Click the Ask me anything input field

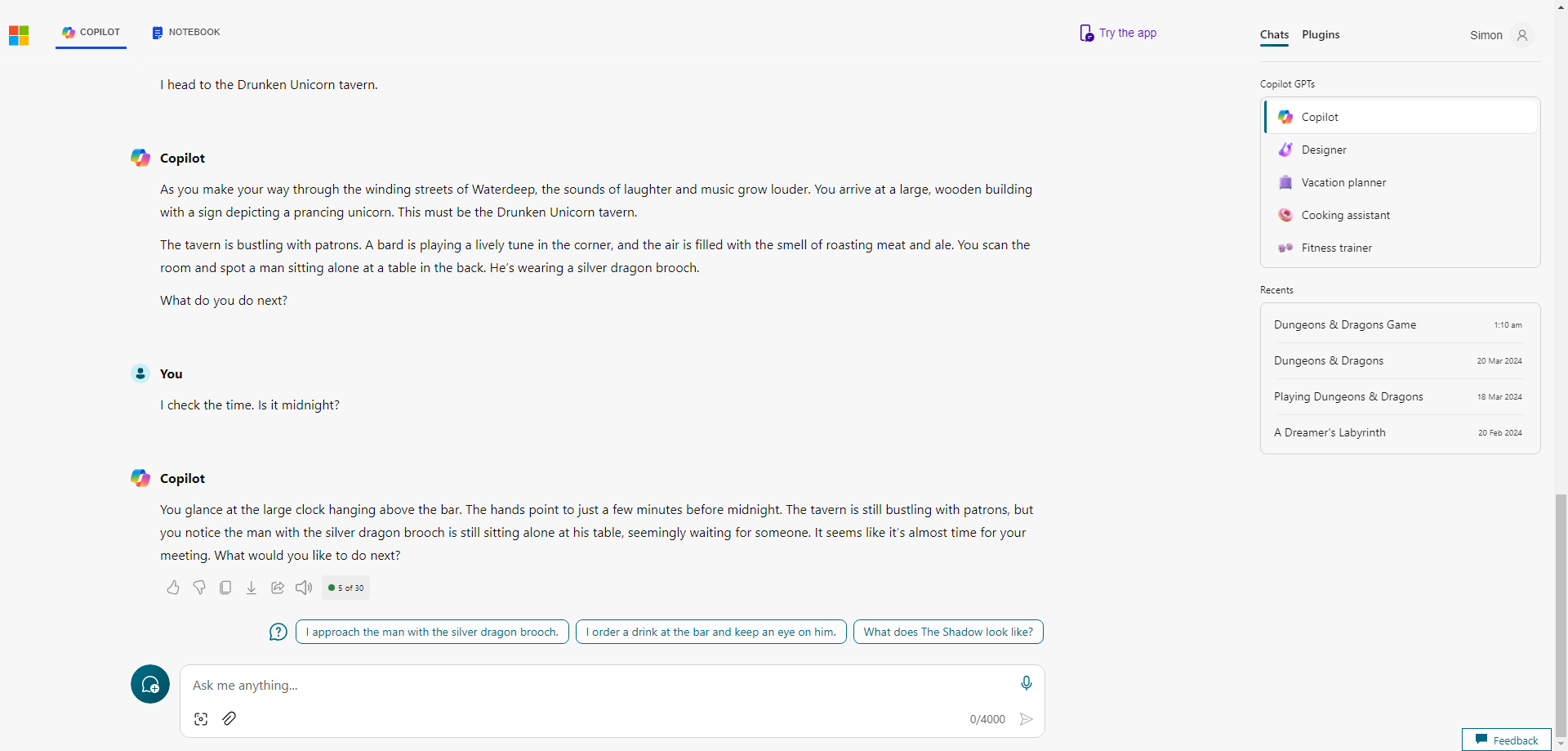coord(600,685)
